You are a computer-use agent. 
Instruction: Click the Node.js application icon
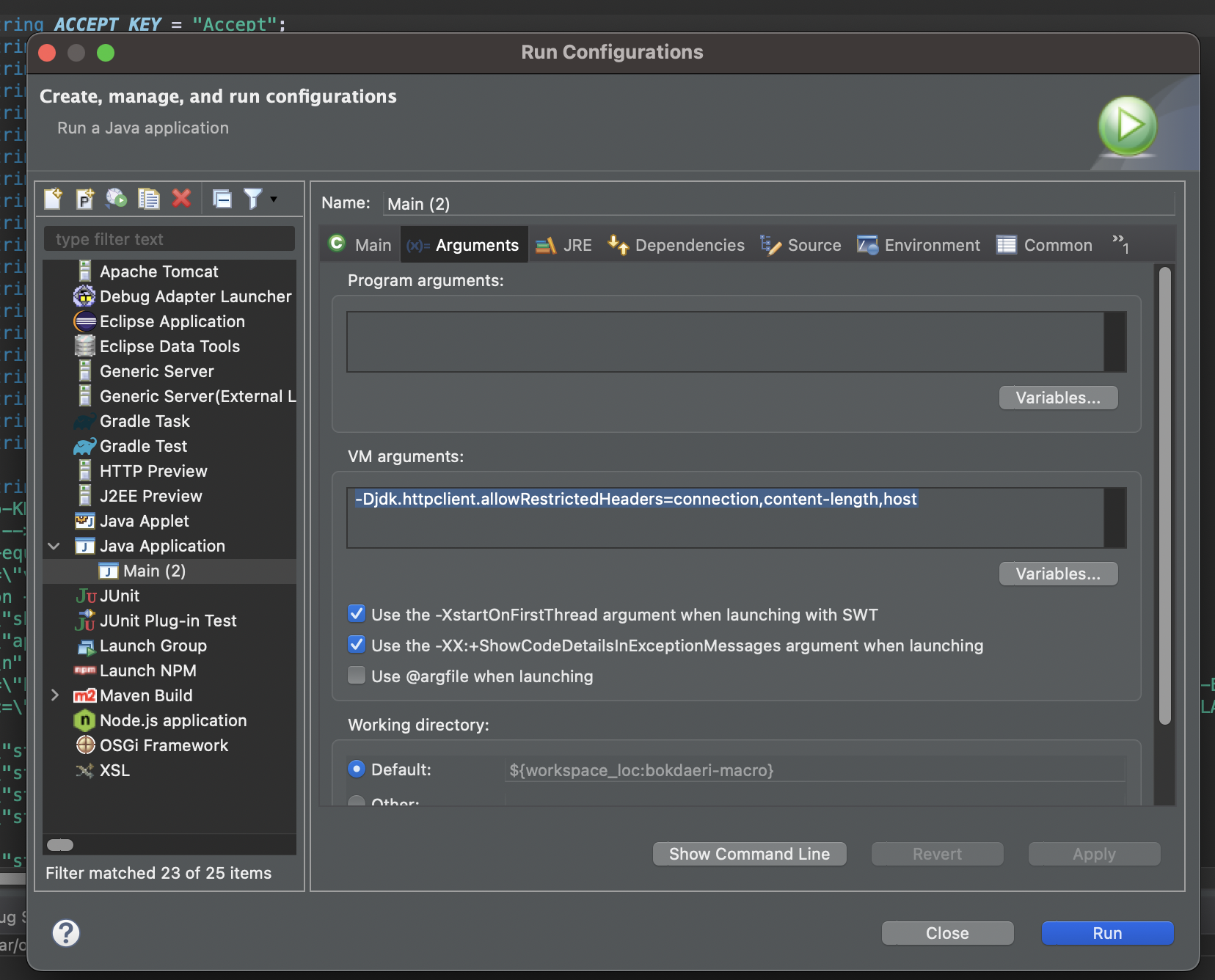tap(85, 720)
